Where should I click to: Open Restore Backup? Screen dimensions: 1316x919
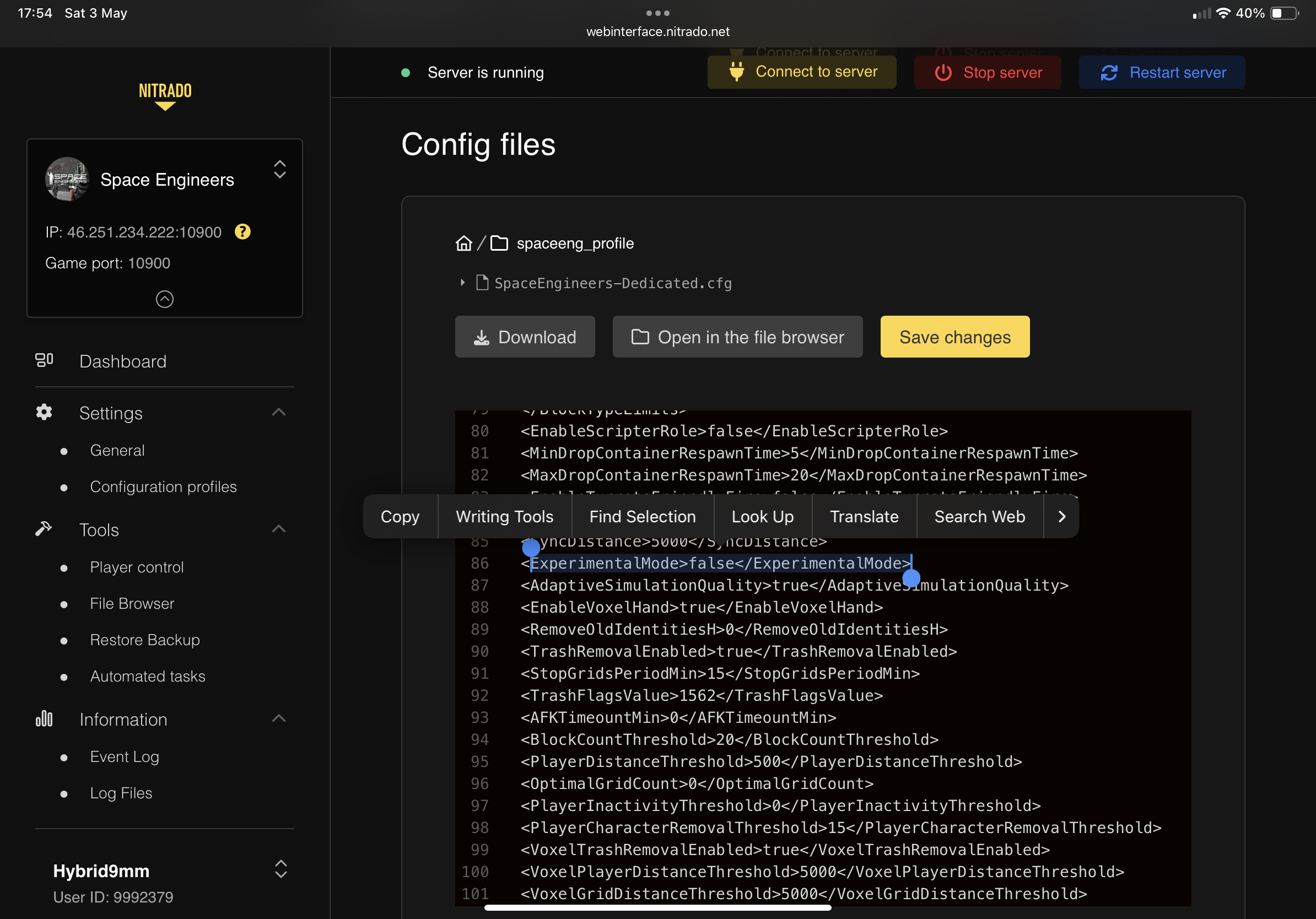[x=145, y=640]
